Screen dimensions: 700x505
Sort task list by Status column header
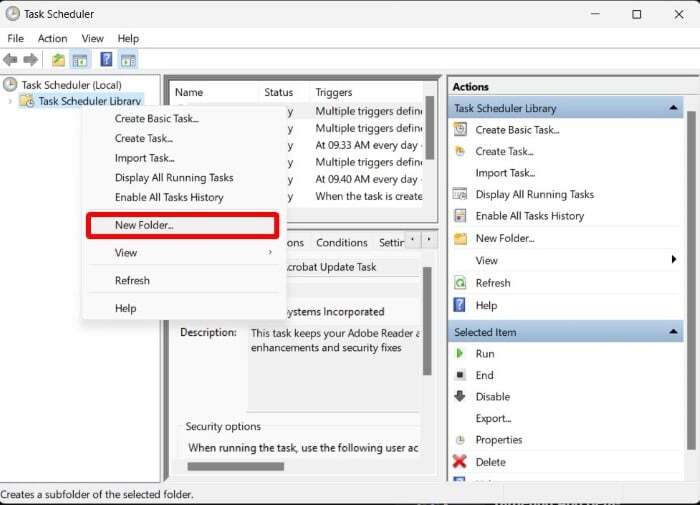(x=284, y=92)
